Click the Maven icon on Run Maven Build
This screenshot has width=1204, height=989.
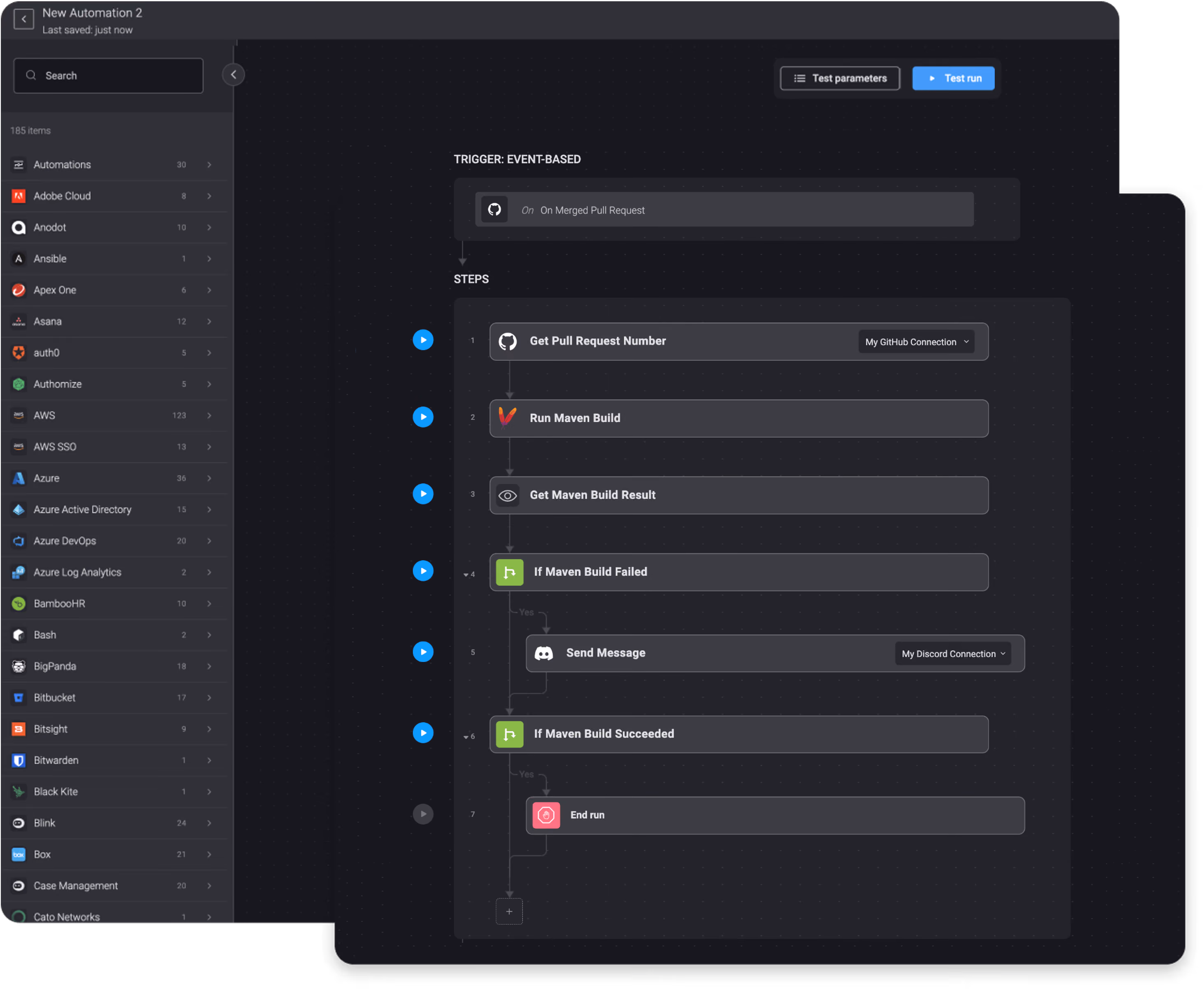click(x=507, y=418)
